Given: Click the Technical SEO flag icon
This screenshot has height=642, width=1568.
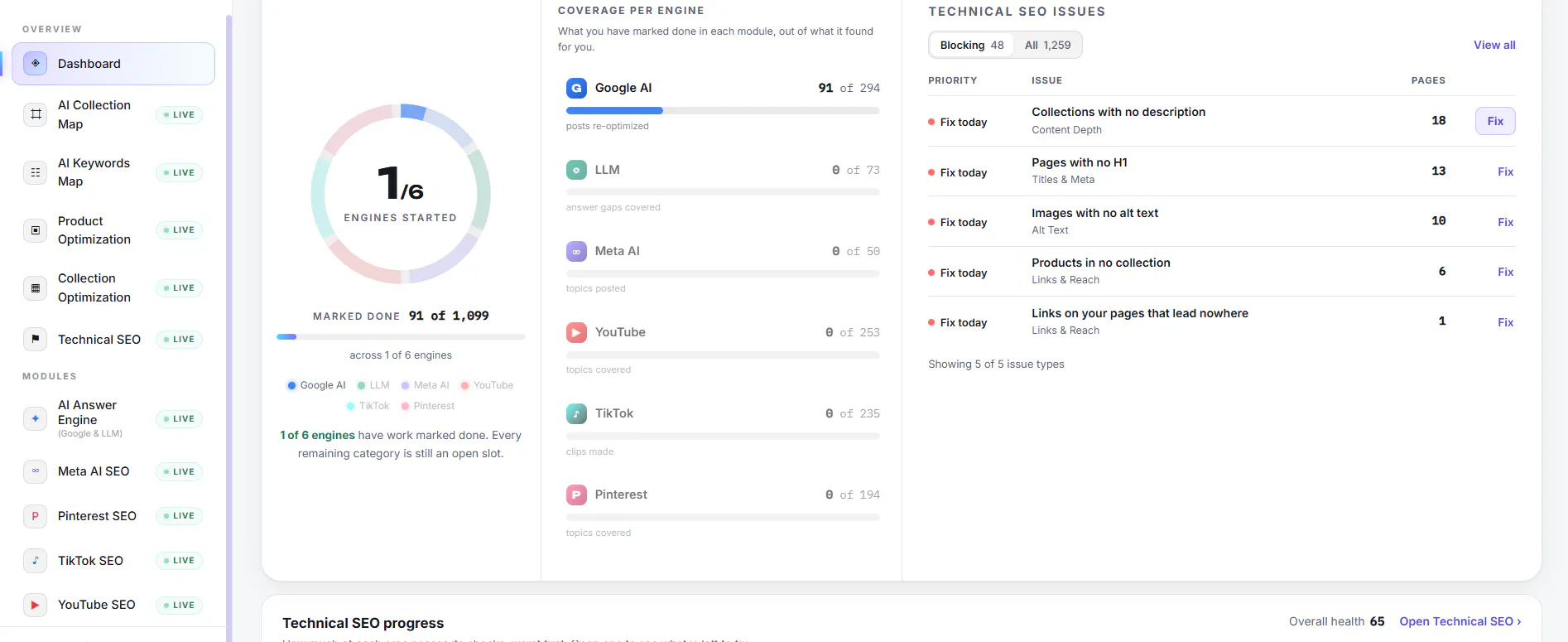Looking at the screenshot, I should click(x=36, y=340).
